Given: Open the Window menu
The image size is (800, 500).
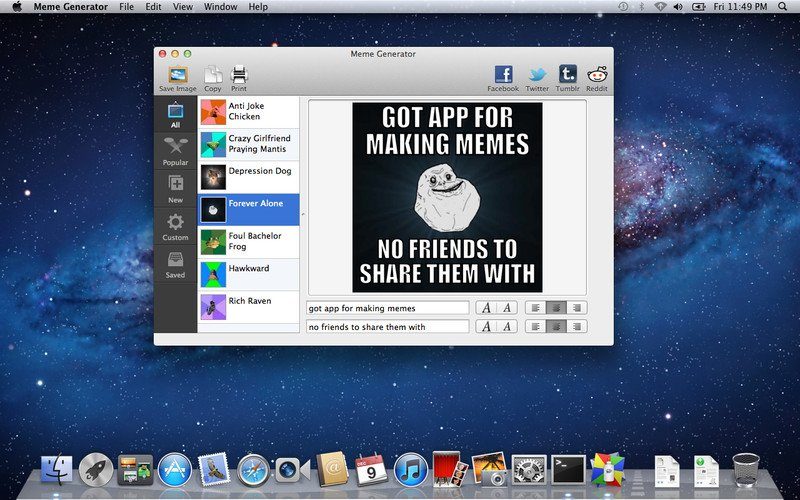Looking at the screenshot, I should point(220,7).
